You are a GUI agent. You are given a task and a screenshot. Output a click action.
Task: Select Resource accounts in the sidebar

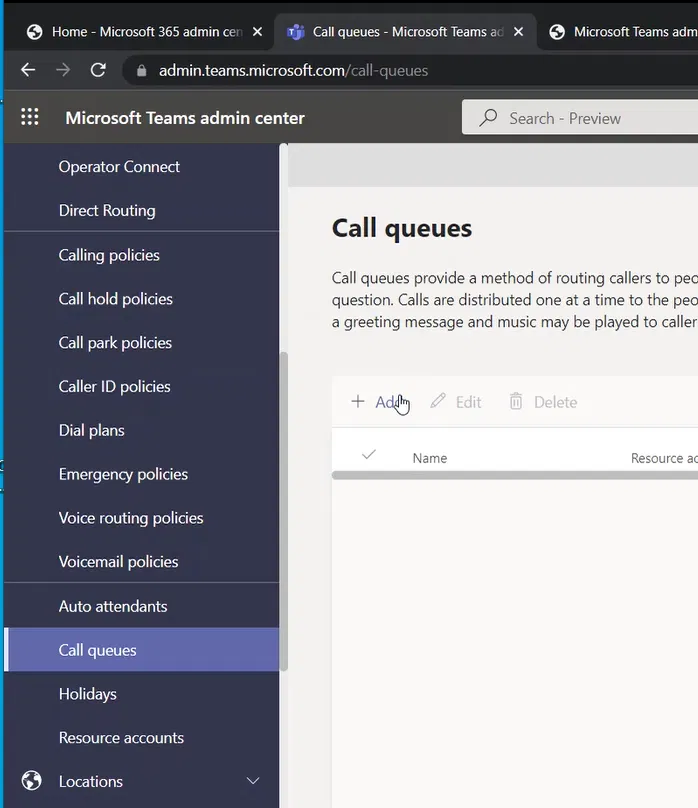tap(121, 738)
